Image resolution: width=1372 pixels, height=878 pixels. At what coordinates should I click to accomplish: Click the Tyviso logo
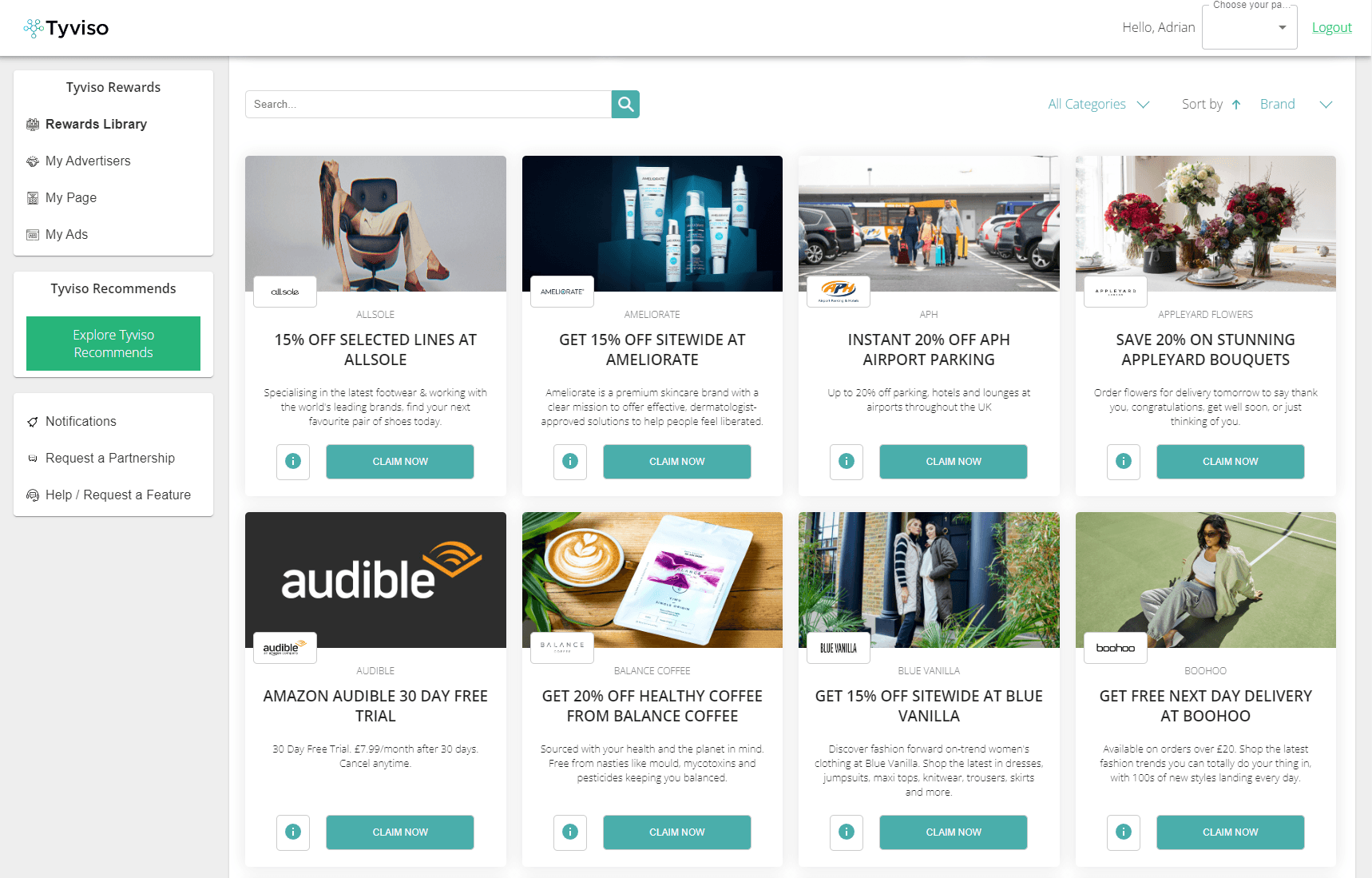pyautogui.click(x=66, y=28)
